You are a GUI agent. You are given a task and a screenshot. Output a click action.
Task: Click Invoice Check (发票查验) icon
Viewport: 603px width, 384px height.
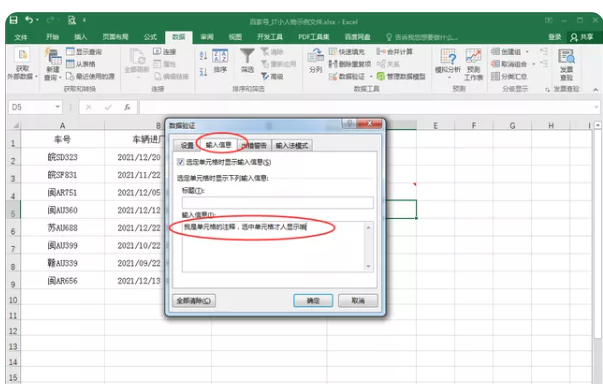tap(566, 65)
